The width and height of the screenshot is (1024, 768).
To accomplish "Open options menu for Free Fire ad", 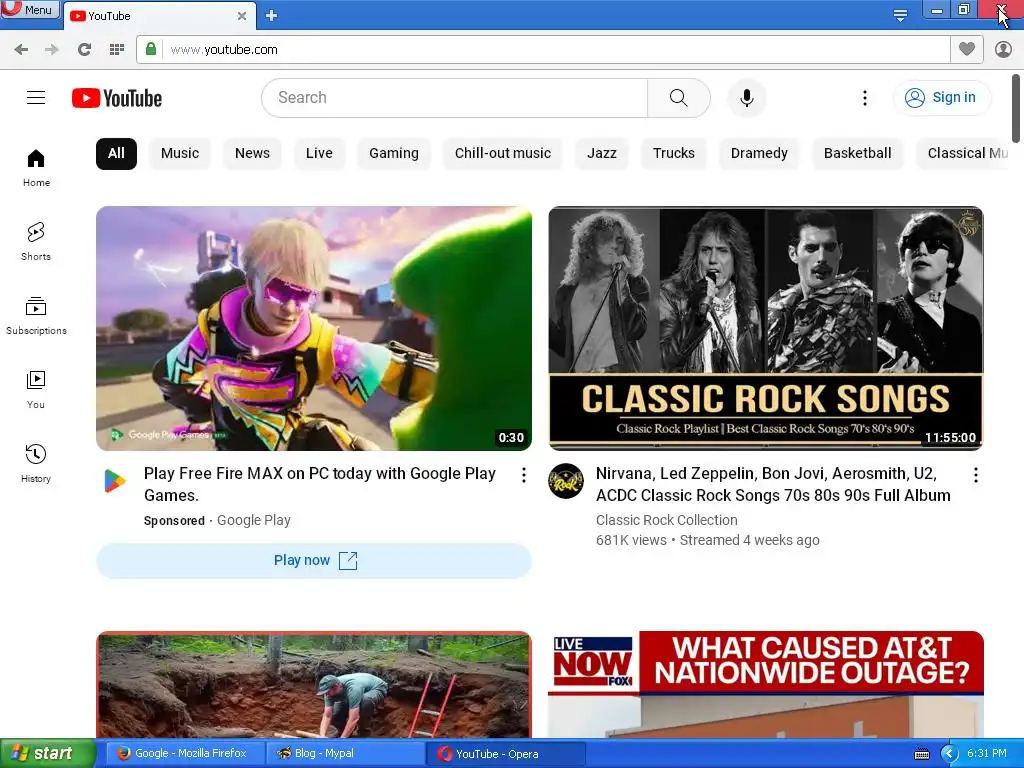I will 524,475.
